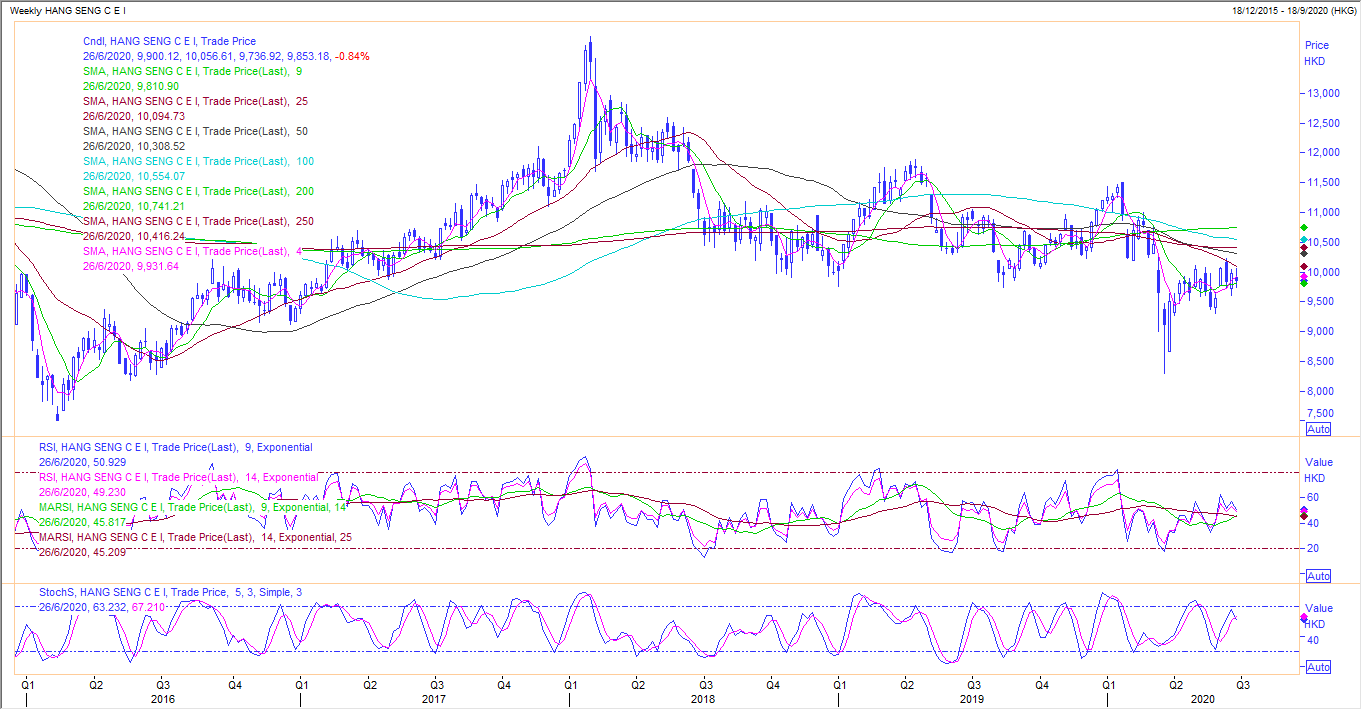Viewport: 1362px width, 710px height.
Task: Click the 11,500 price axis label
Action: 1325,183
